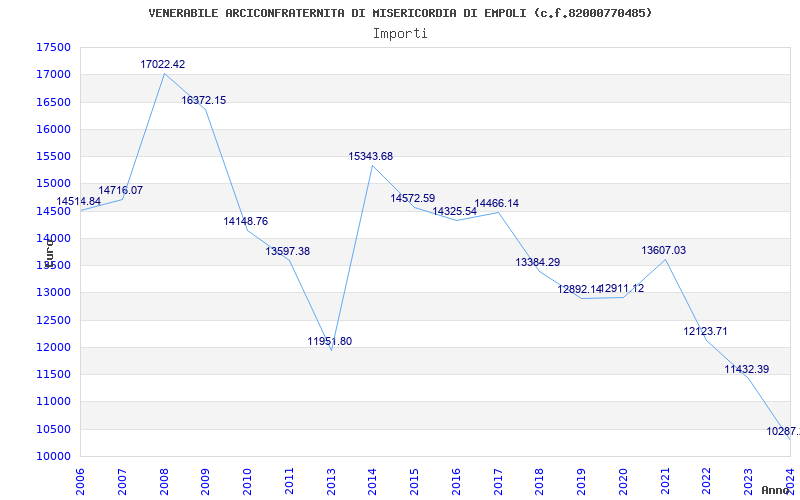800x500 pixels.
Task: Click the data label 14514.84
Action: 79,201
